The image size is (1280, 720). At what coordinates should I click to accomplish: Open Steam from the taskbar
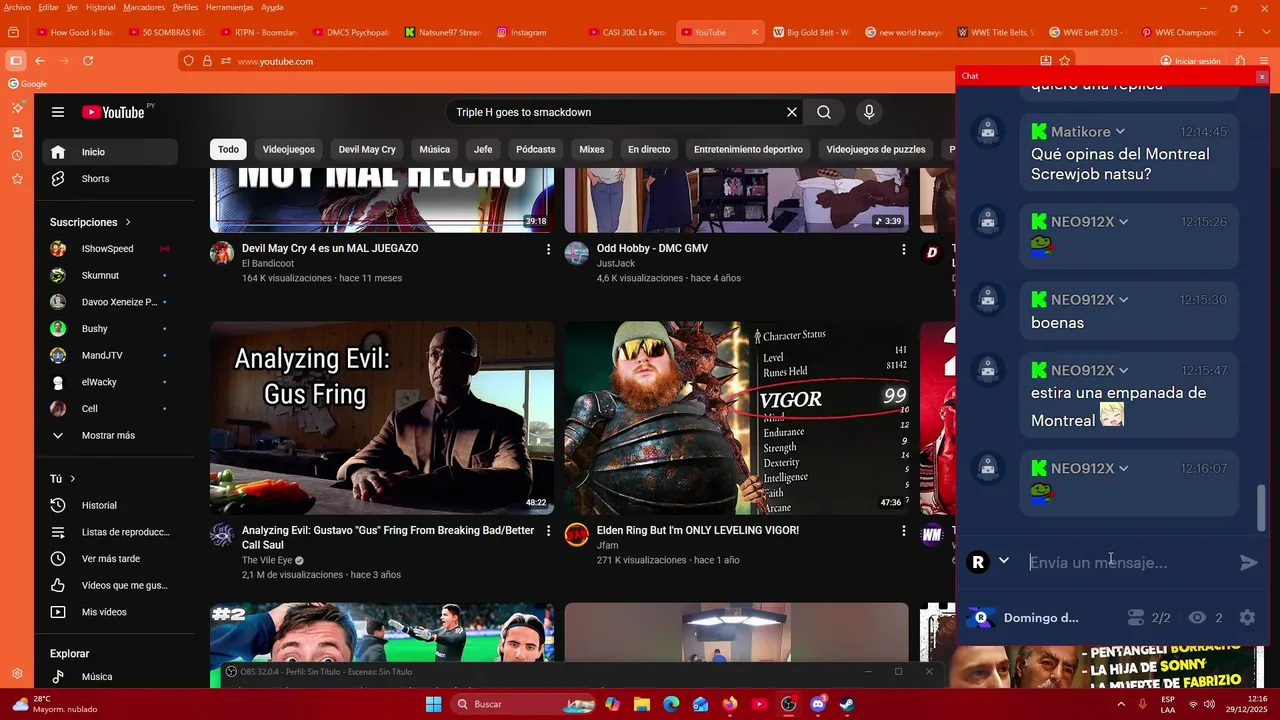(847, 704)
